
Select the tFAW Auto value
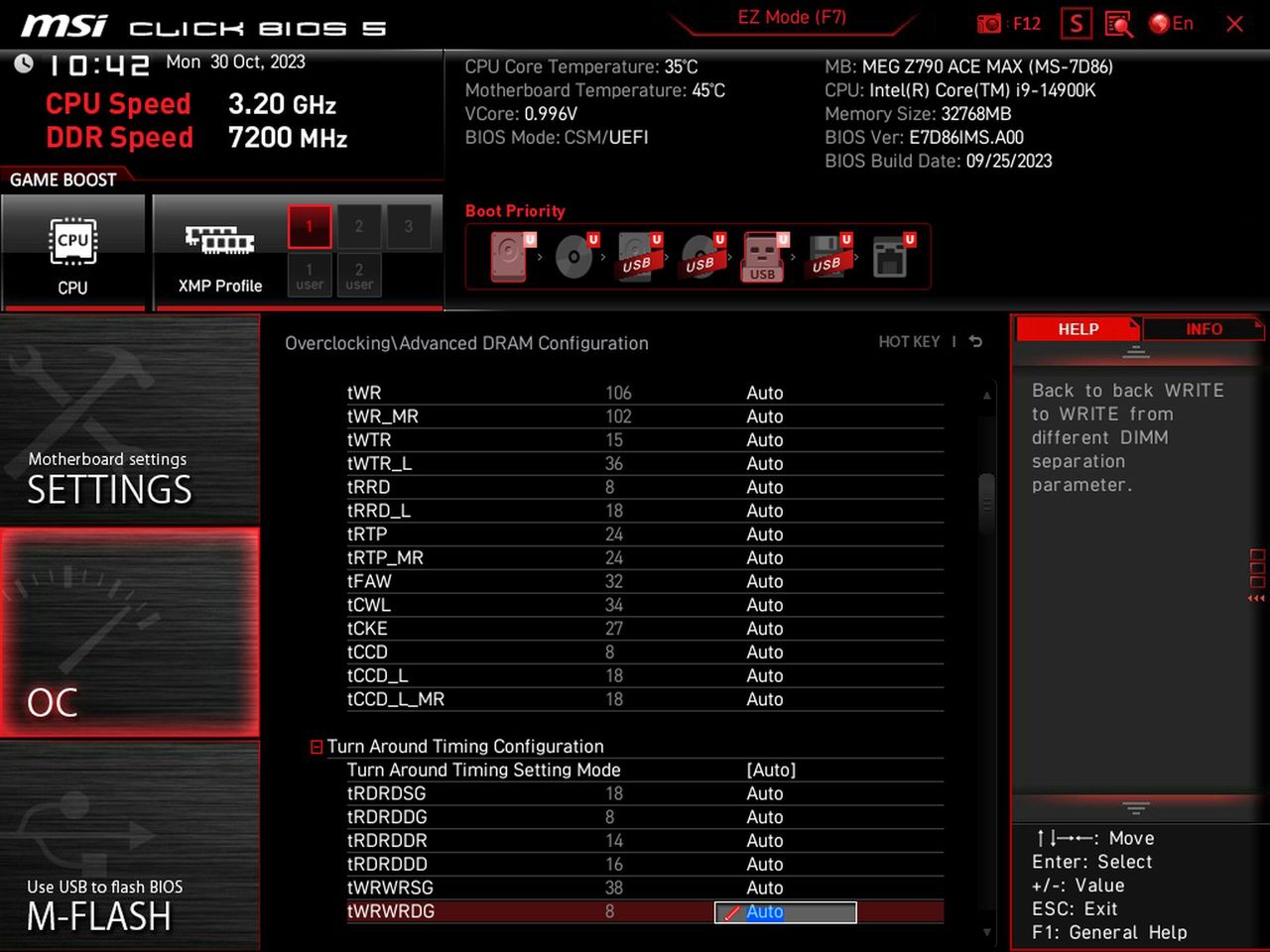[x=765, y=581]
